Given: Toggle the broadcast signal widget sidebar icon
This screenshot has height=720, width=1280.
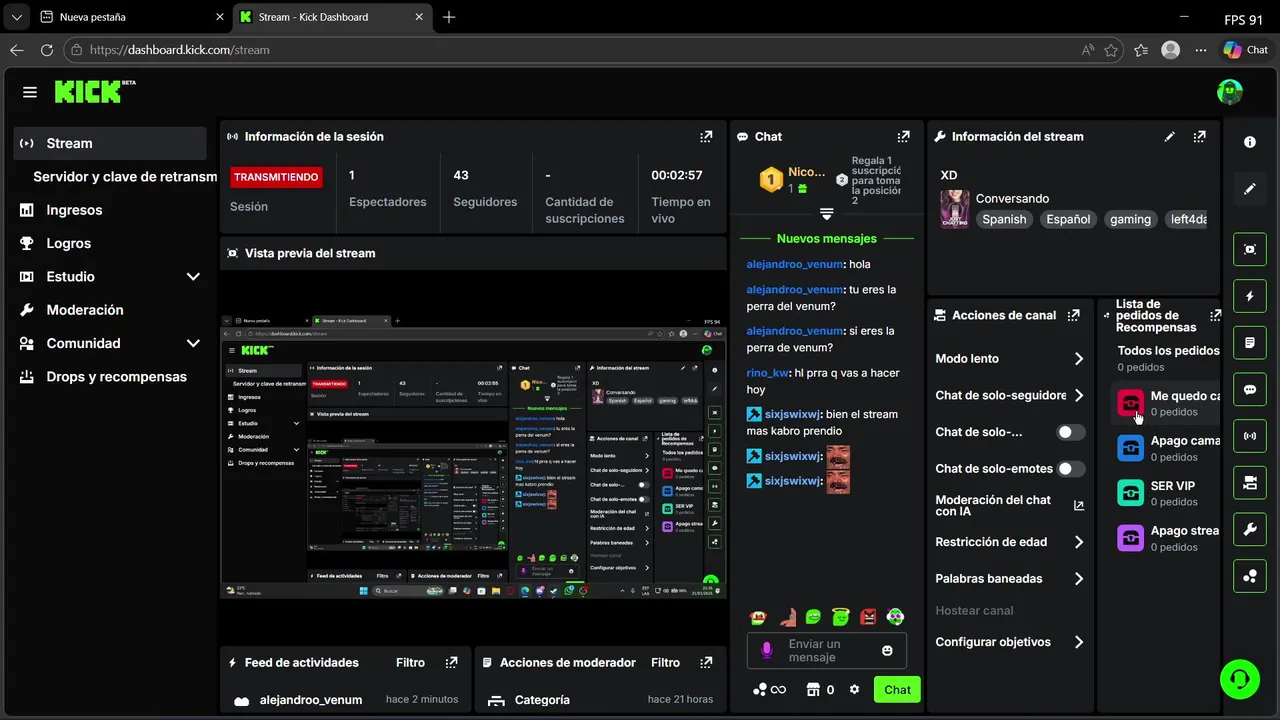Looking at the screenshot, I should point(1250,436).
